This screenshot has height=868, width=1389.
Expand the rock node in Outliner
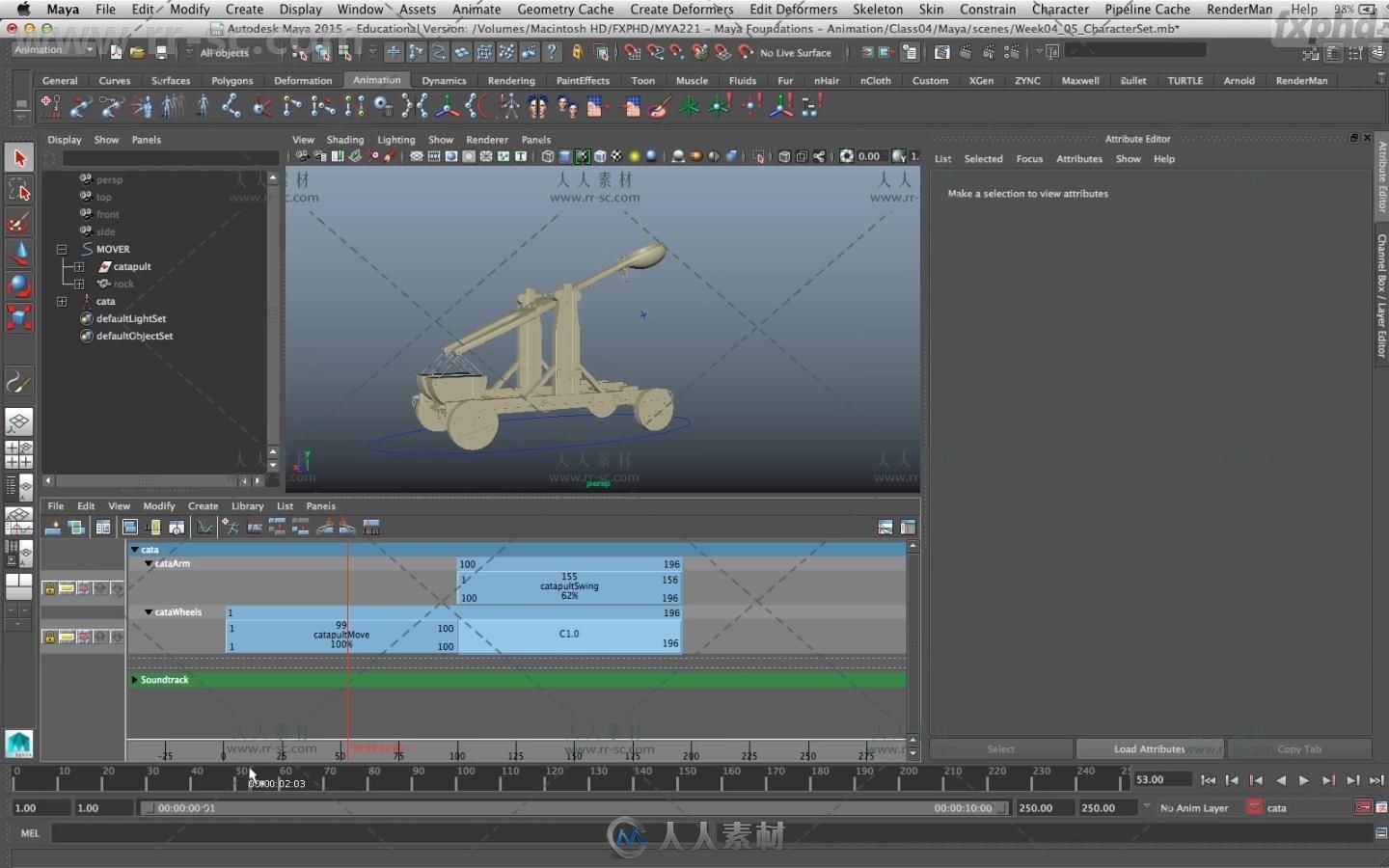pyautogui.click(x=79, y=284)
